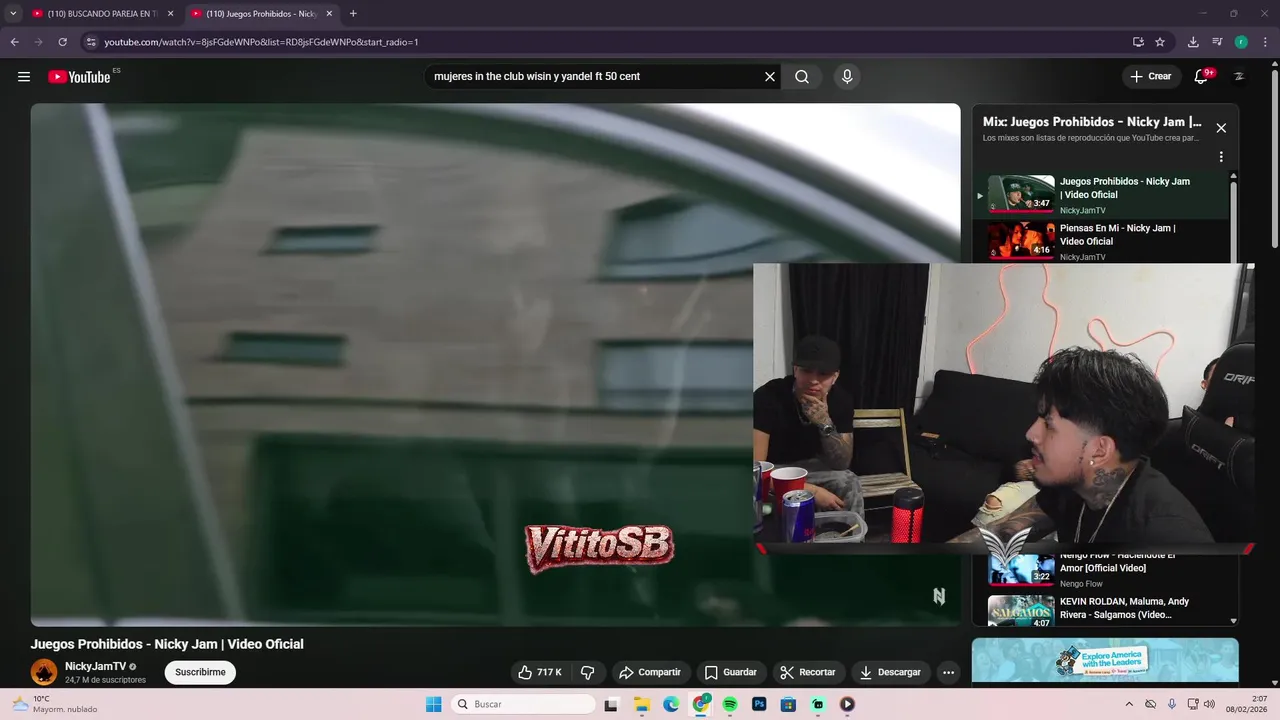Click the Explore America advertisement banner

(x=1105, y=660)
